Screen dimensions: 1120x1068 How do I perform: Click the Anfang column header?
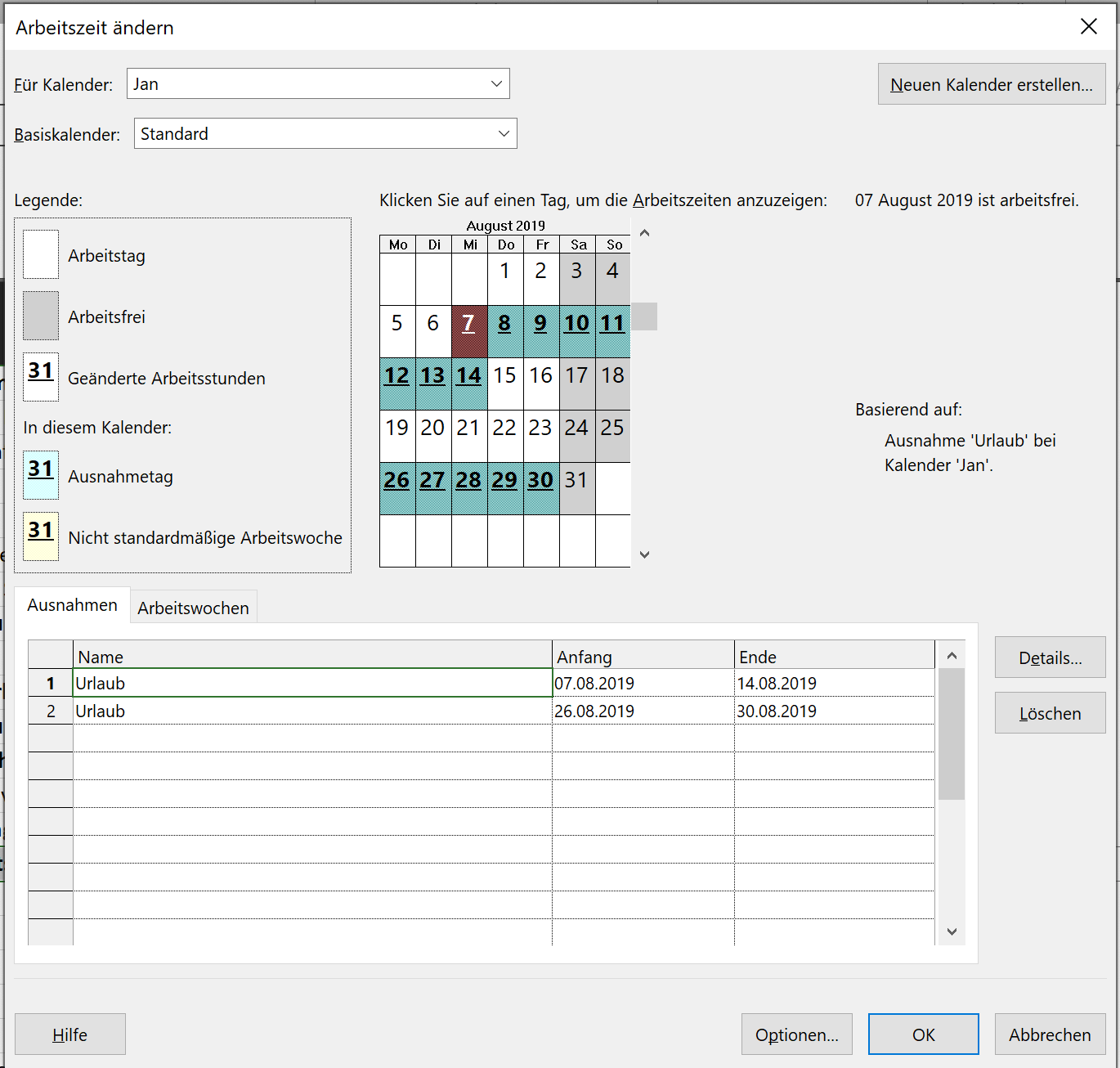click(x=643, y=656)
